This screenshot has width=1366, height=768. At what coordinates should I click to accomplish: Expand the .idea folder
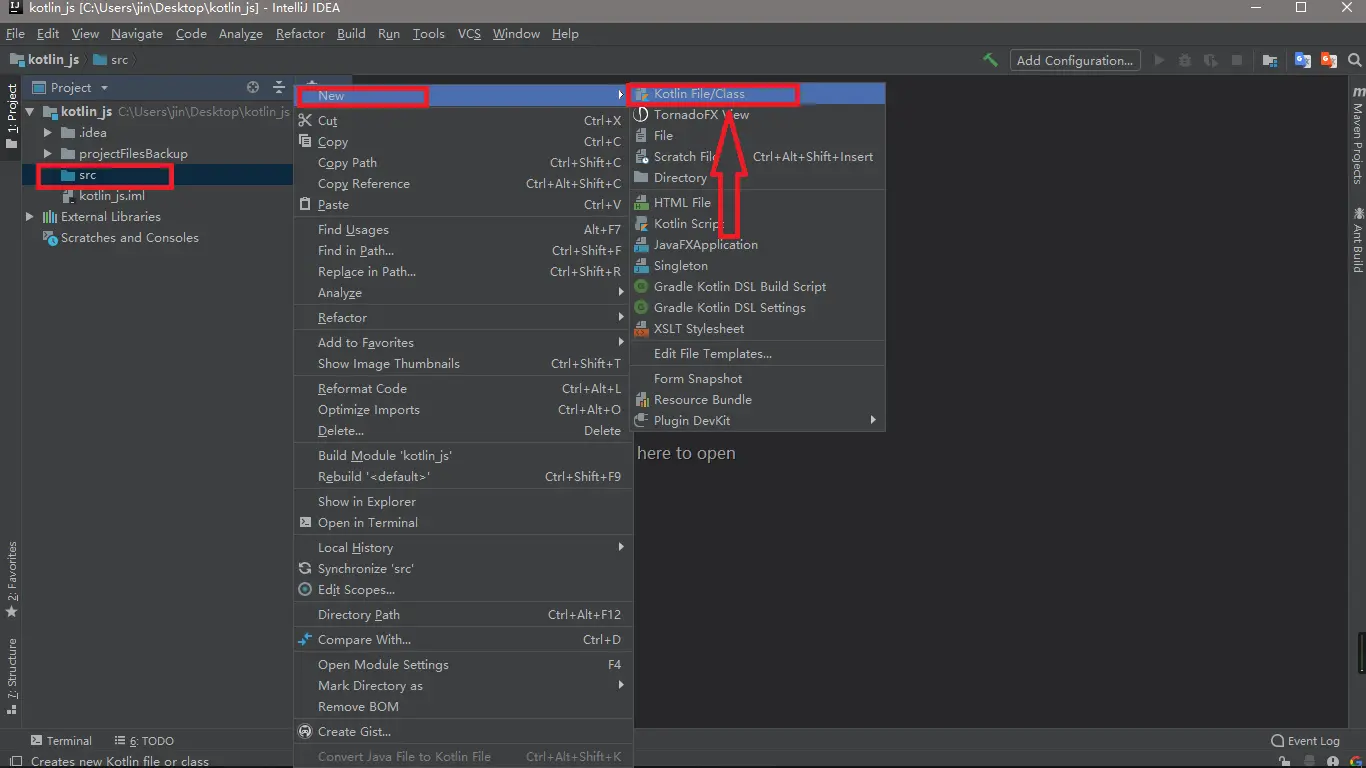(x=47, y=133)
